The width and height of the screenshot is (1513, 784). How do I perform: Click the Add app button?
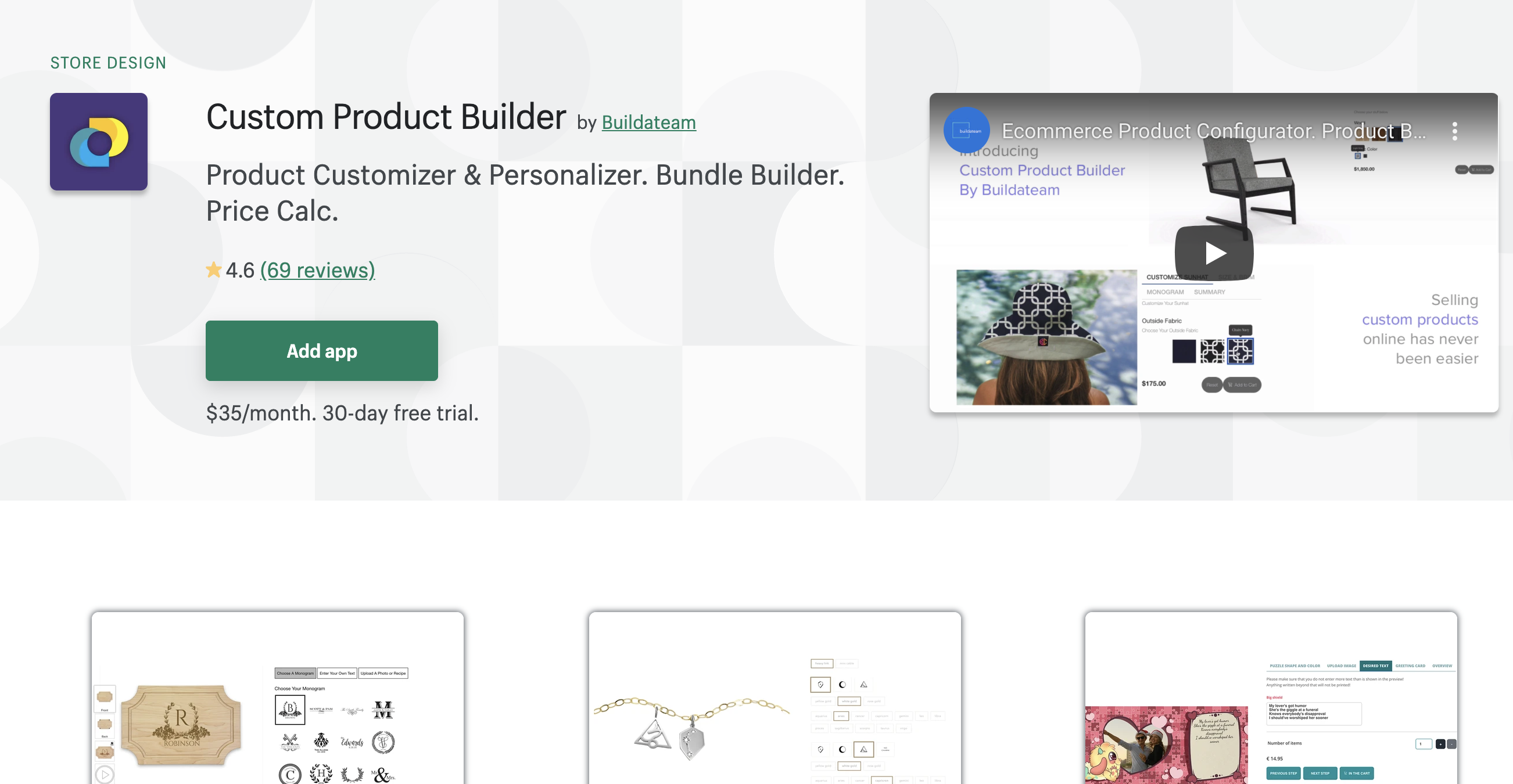click(x=322, y=351)
